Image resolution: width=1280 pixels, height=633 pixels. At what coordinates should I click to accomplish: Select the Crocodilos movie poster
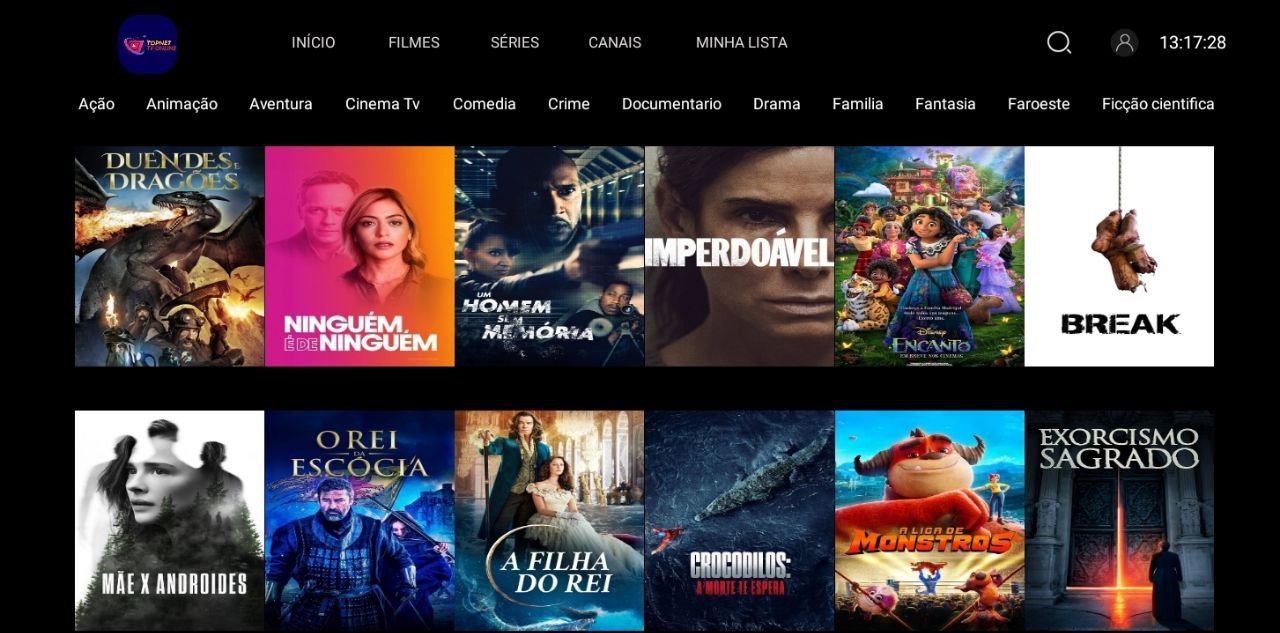740,520
